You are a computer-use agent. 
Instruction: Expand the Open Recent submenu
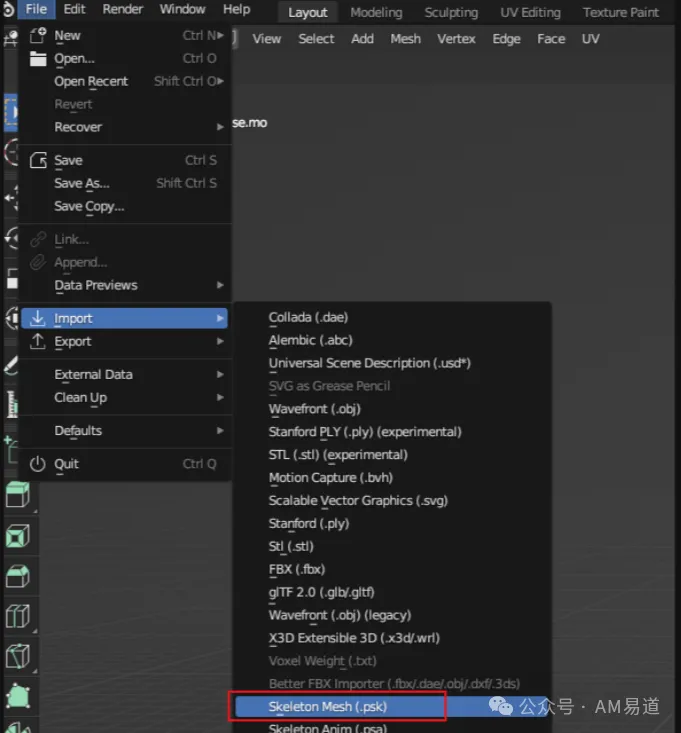[x=221, y=81]
